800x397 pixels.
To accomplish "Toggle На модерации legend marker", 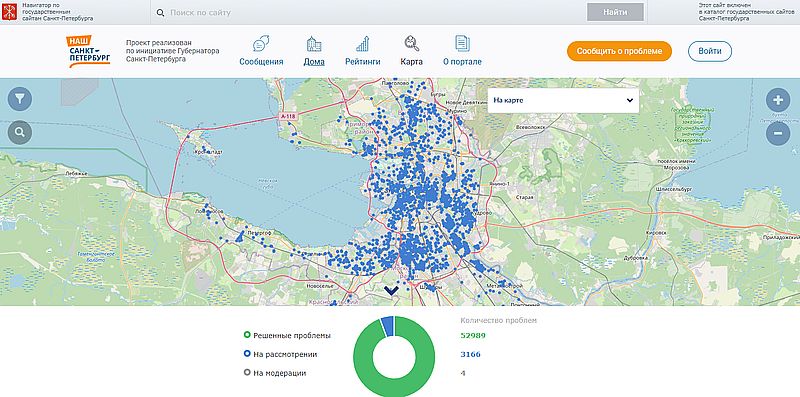I will tap(247, 373).
